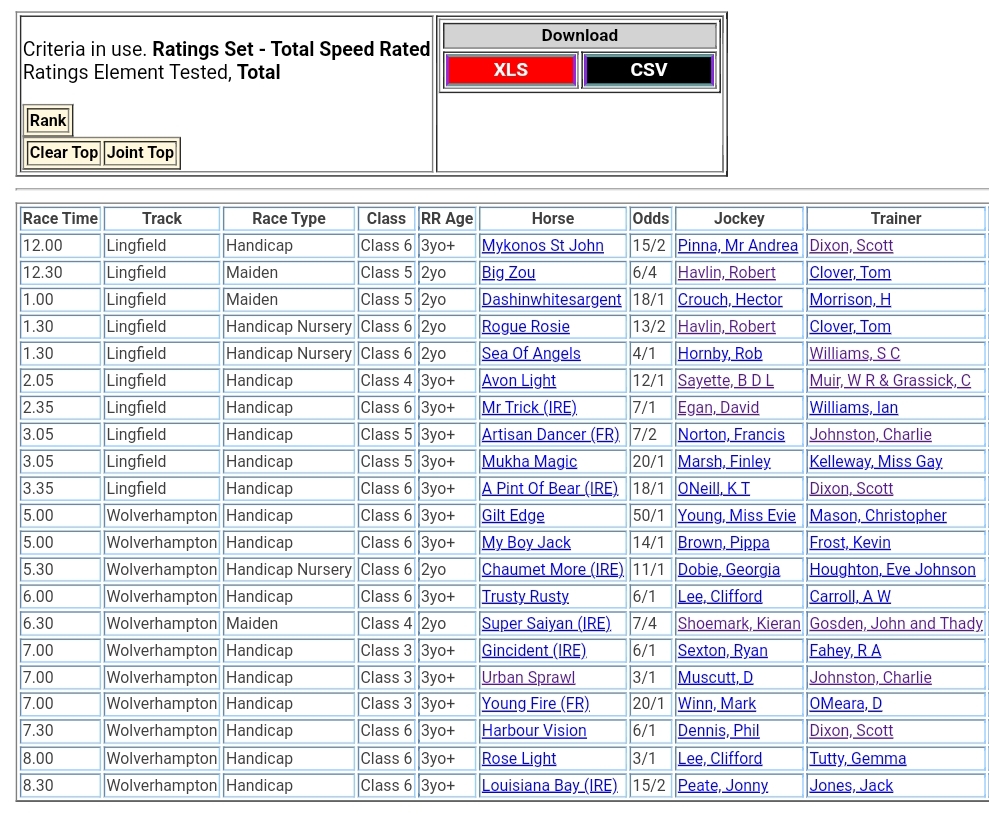The image size is (989, 814).
Task: Open the Big Zou horse page
Action: pyautogui.click(x=508, y=273)
